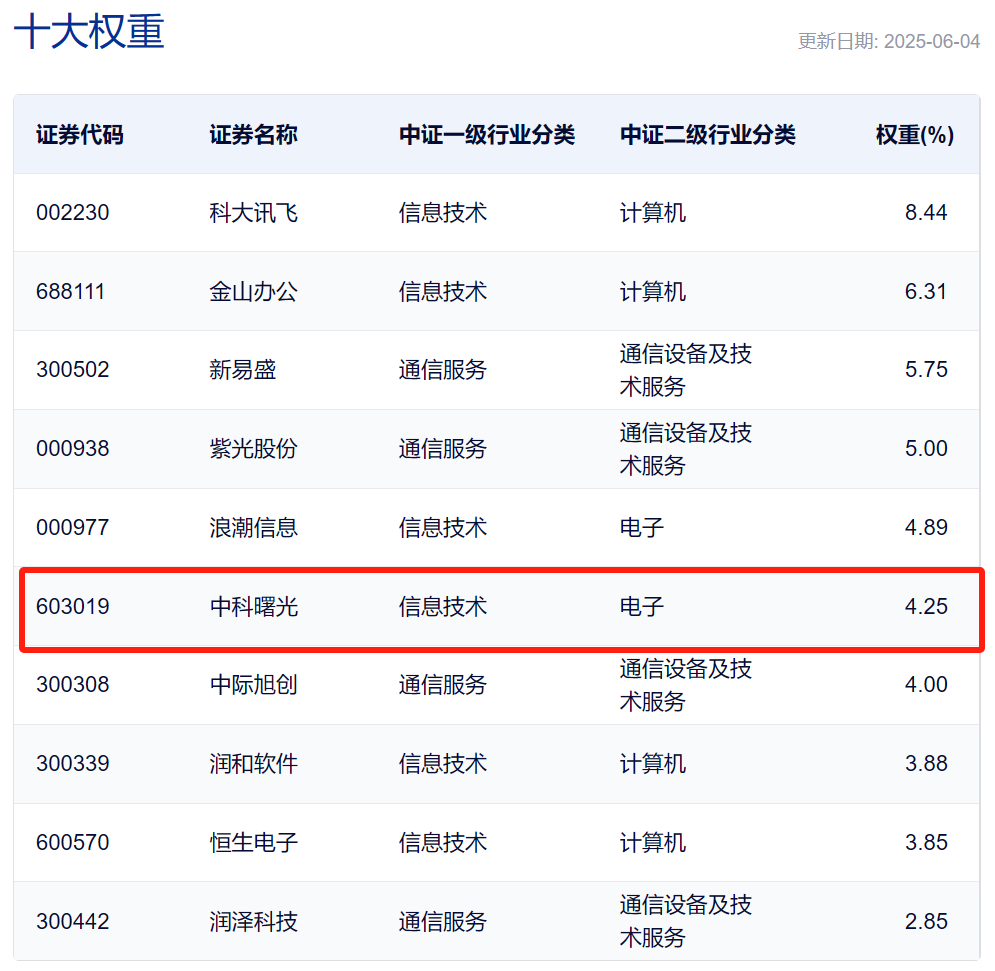This screenshot has height=971, width=995.
Task: Click weight value 4.89
Action: pos(926,527)
